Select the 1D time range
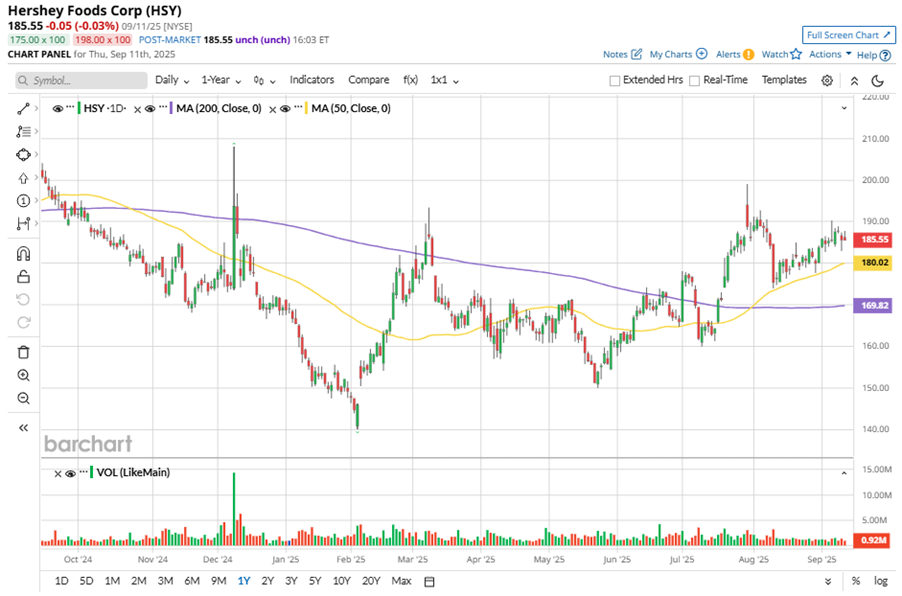The image size is (902, 596). pos(62,581)
